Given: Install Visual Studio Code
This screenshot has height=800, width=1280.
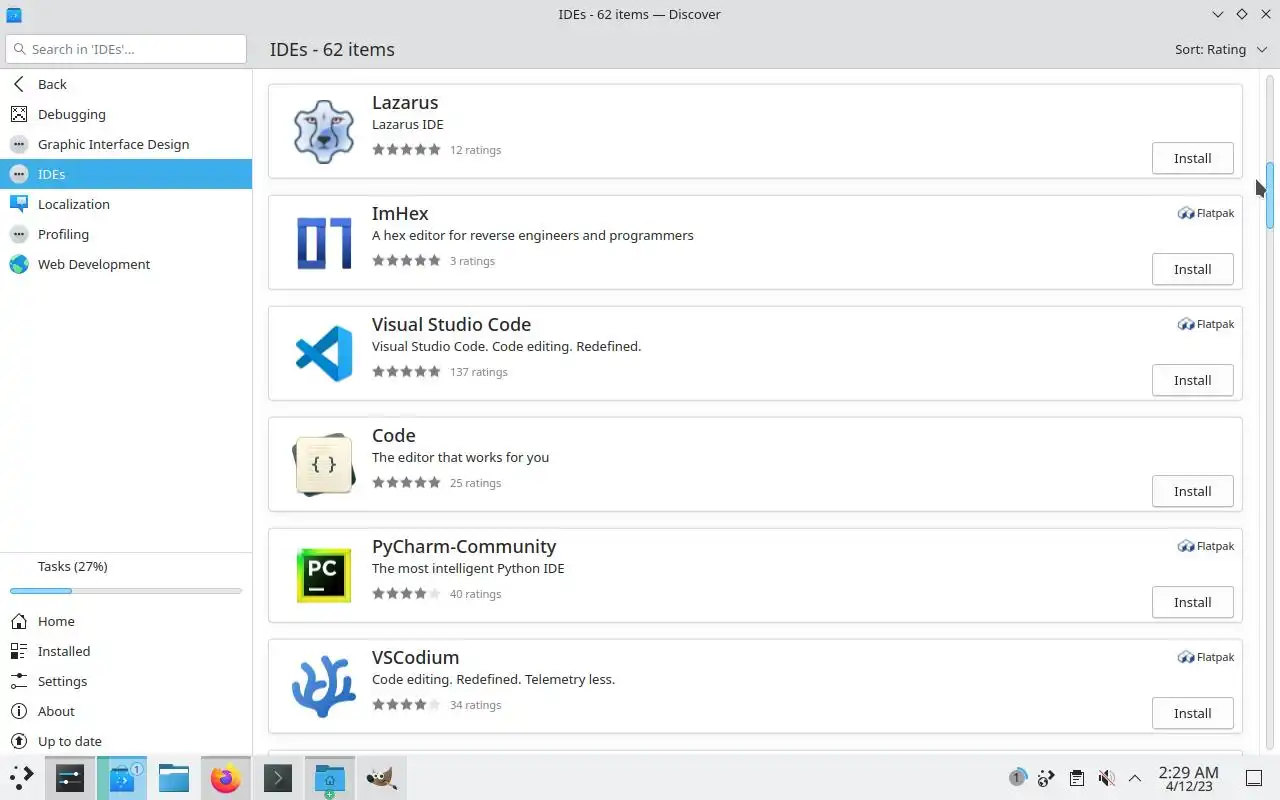Looking at the screenshot, I should 1192,380.
